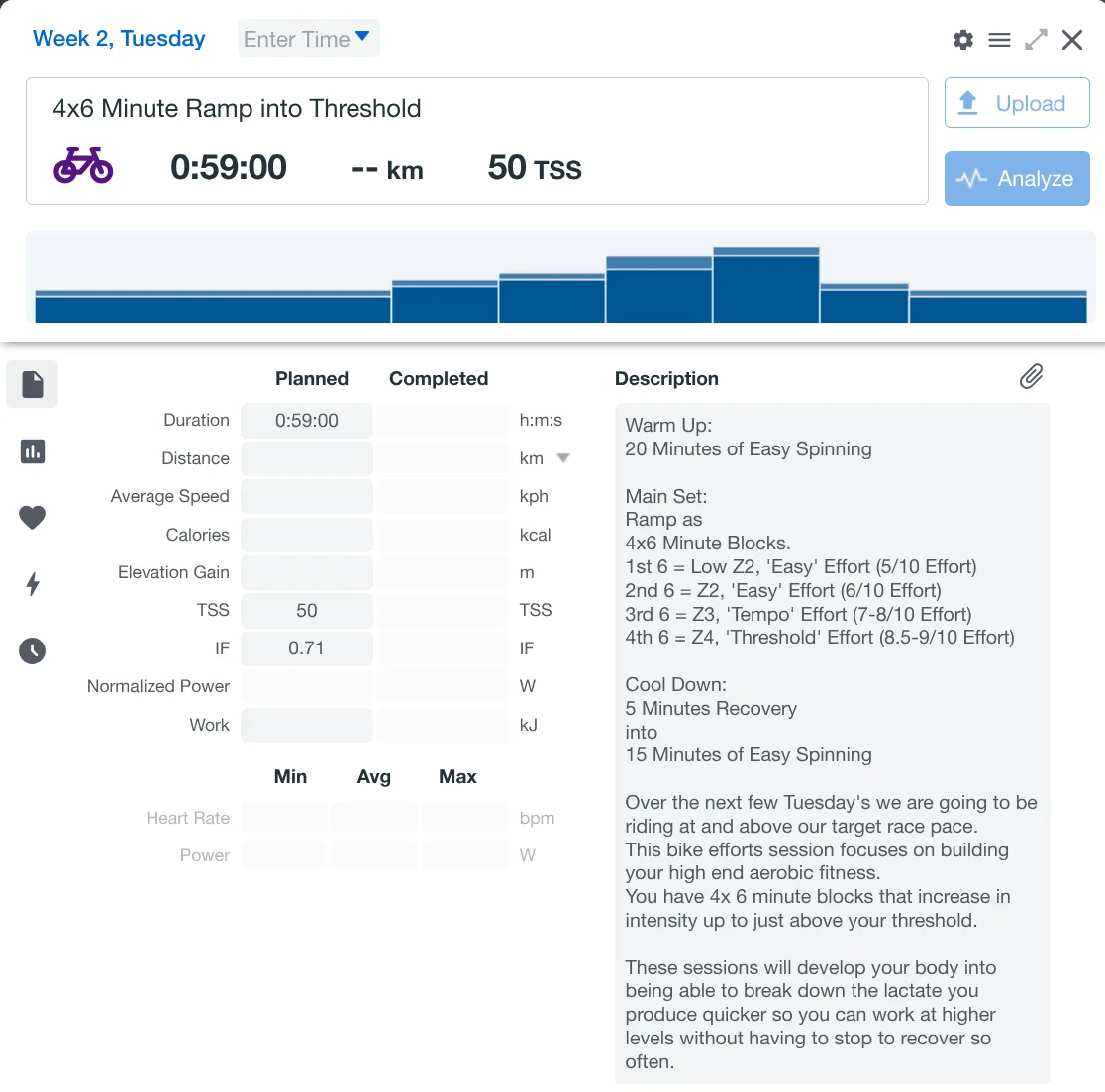Open the hamburger menu icon
The height and width of the screenshot is (1092, 1105).
[999, 40]
